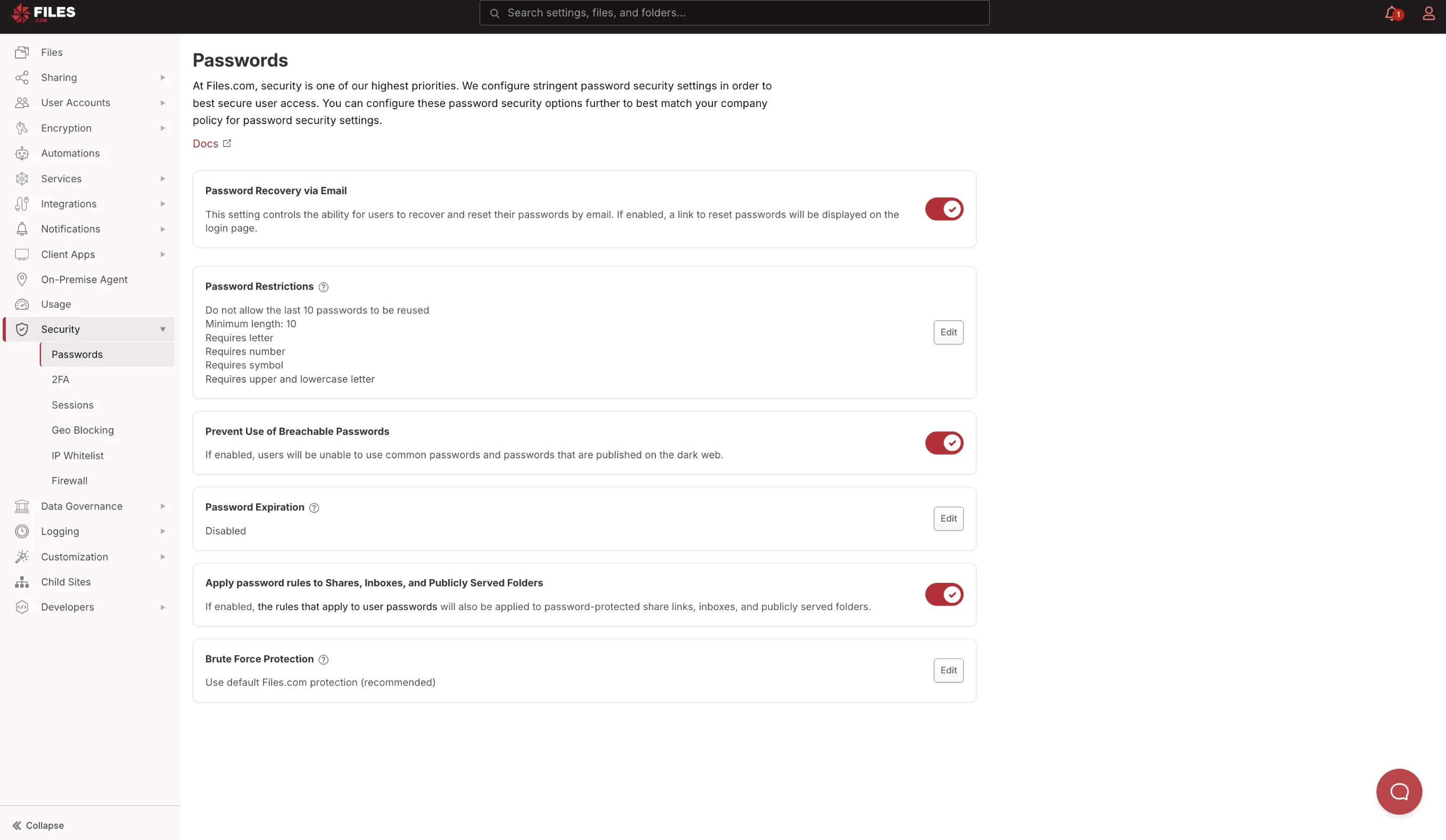Click the Client Apps monitor icon
This screenshot has height=840, width=1446.
click(22, 254)
